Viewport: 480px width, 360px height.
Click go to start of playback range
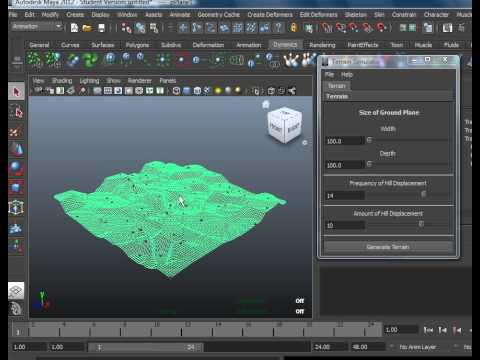[x=428, y=330]
